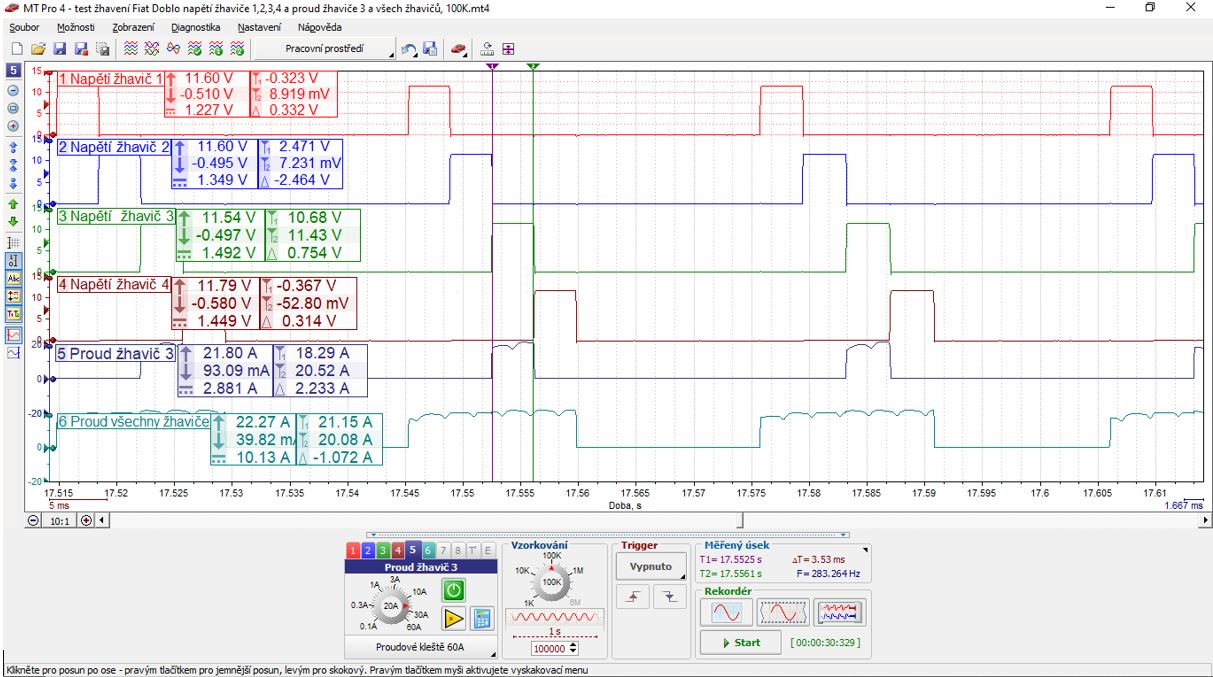Screen dimensions: 1213x677
Task: Open the Vypnuto trigger dropdown
Action: pyautogui.click(x=651, y=567)
